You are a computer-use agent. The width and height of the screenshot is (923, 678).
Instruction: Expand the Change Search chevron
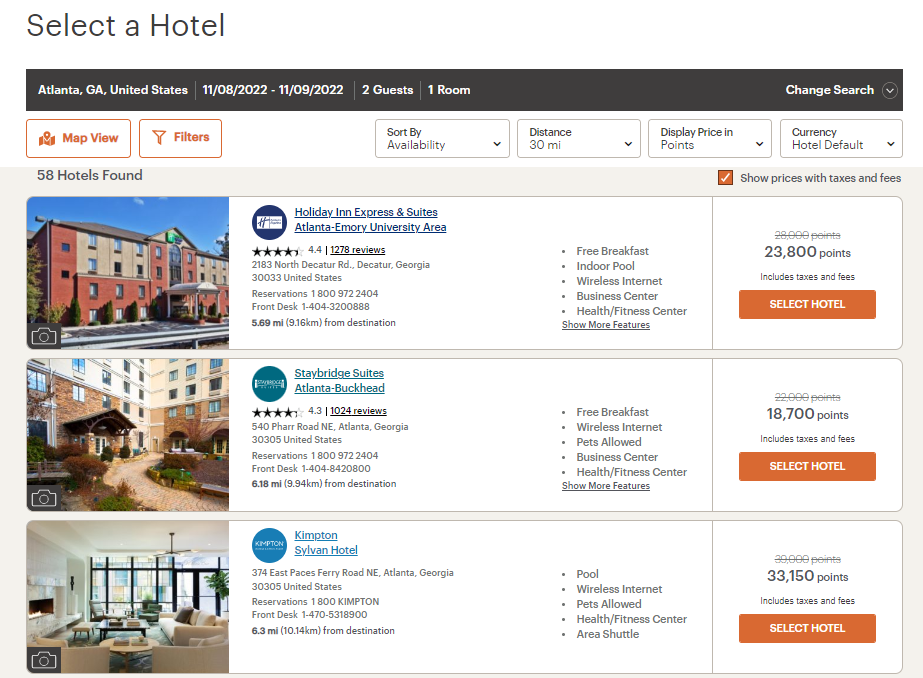(889, 90)
